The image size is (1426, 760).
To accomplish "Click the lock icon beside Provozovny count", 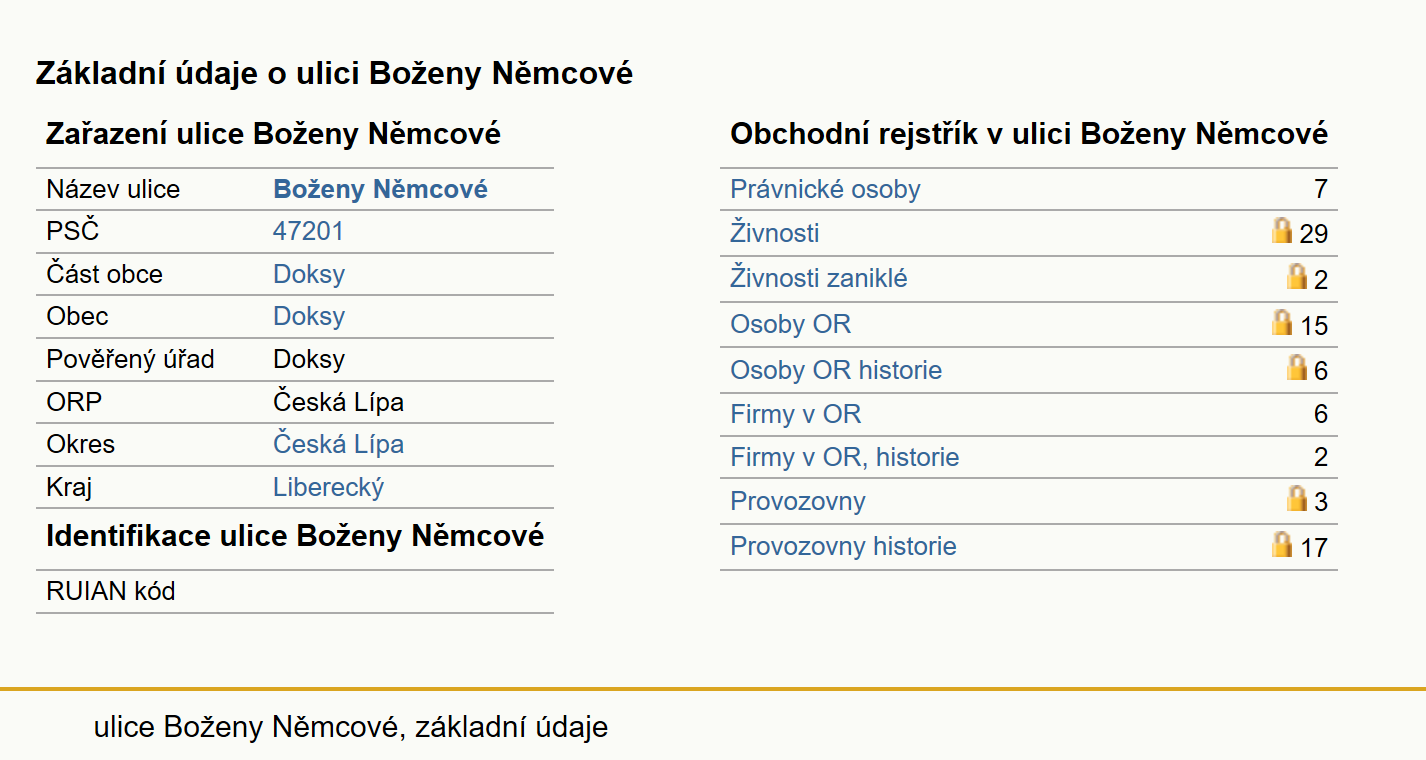I will [x=1297, y=499].
